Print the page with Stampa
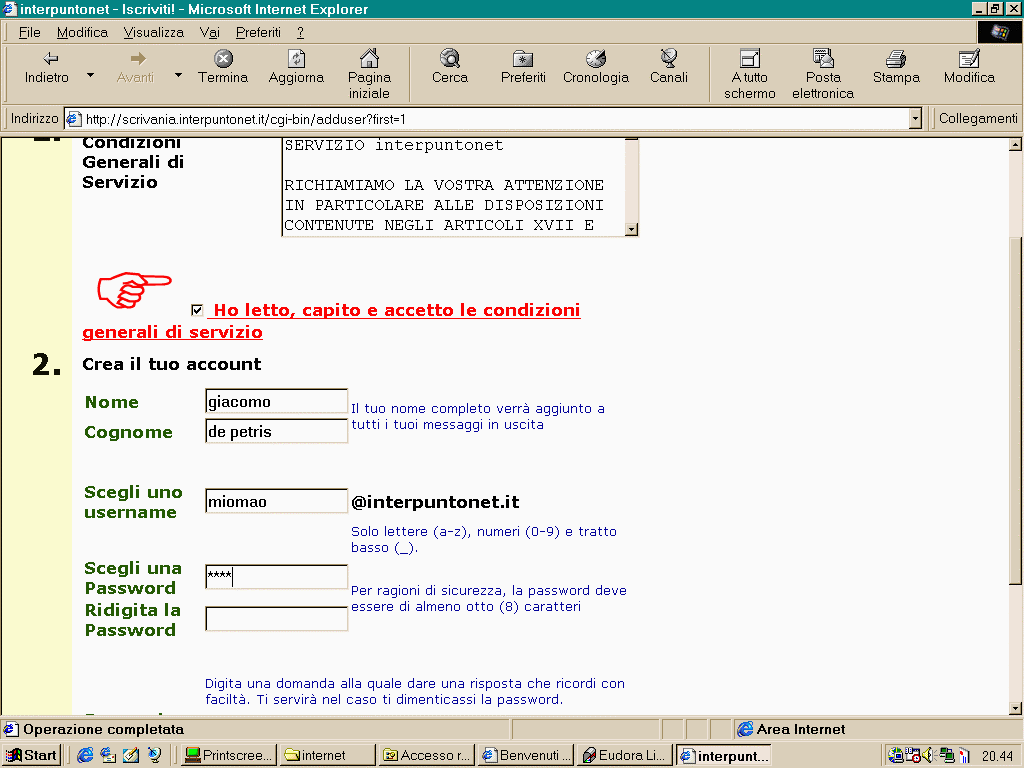This screenshot has height=768, width=1024. click(x=896, y=67)
